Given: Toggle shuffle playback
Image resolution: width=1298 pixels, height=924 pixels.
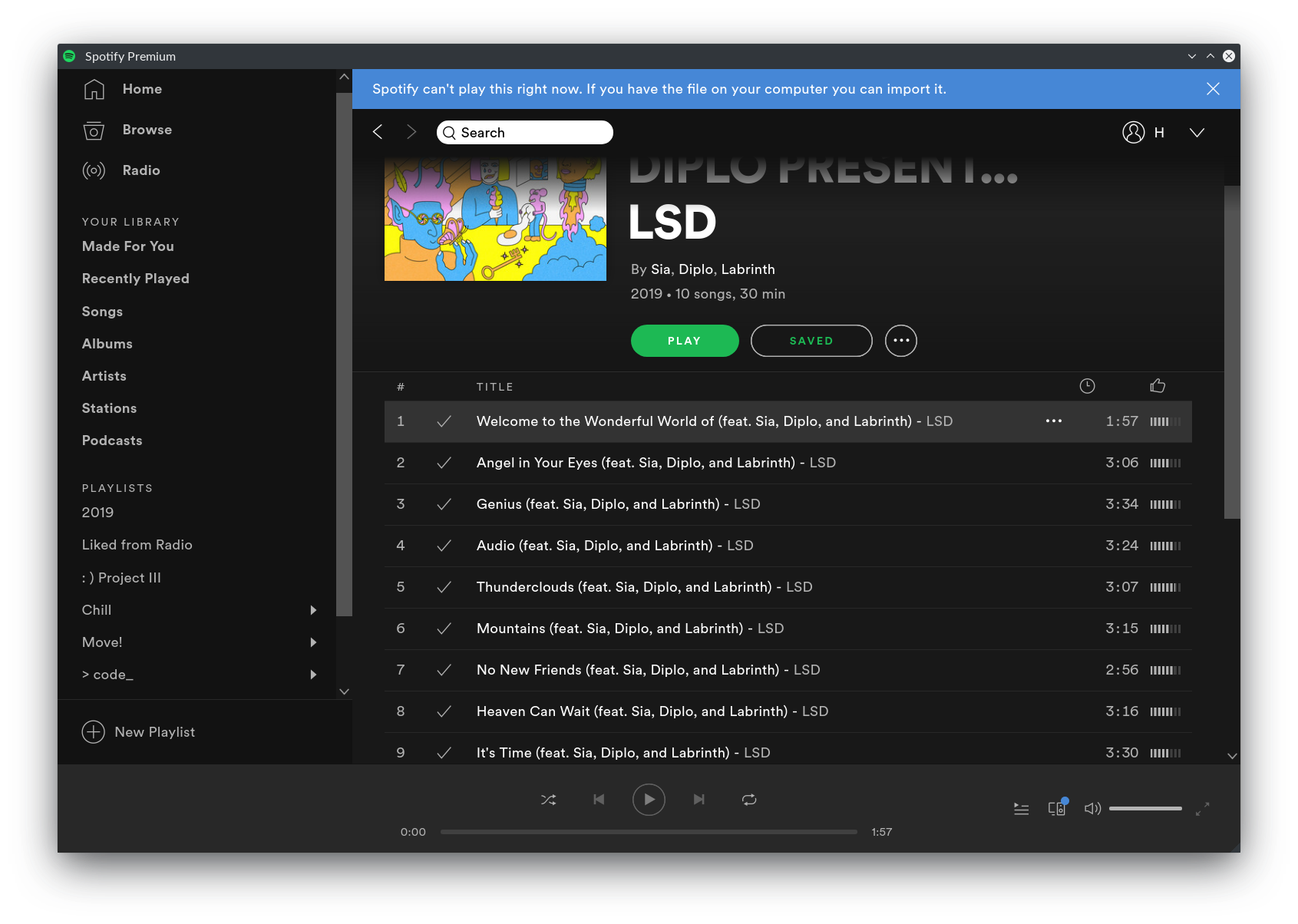Looking at the screenshot, I should [x=549, y=800].
